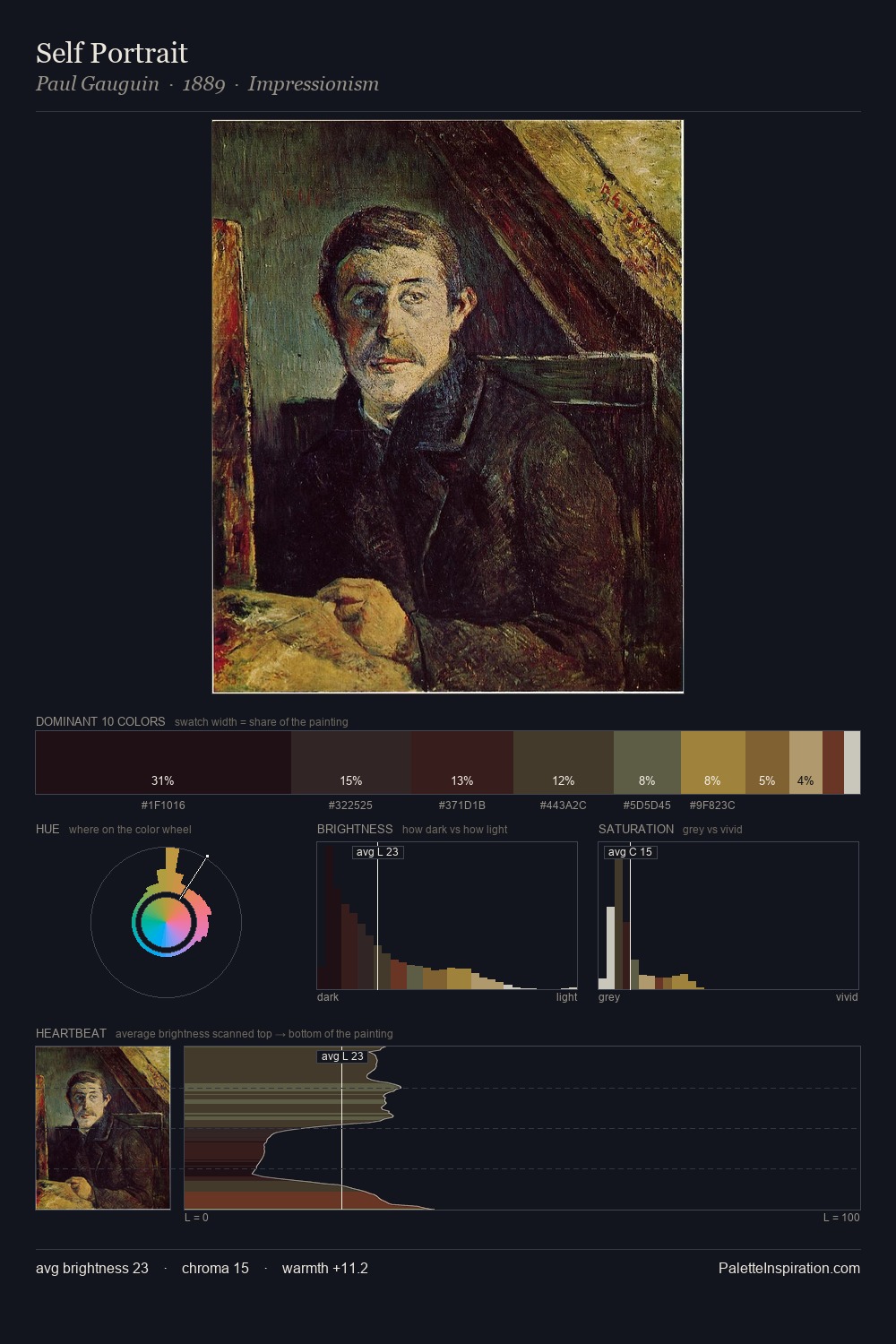Image resolution: width=896 pixels, height=1344 pixels.
Task: Click the Self Portrait title
Action: (112, 54)
